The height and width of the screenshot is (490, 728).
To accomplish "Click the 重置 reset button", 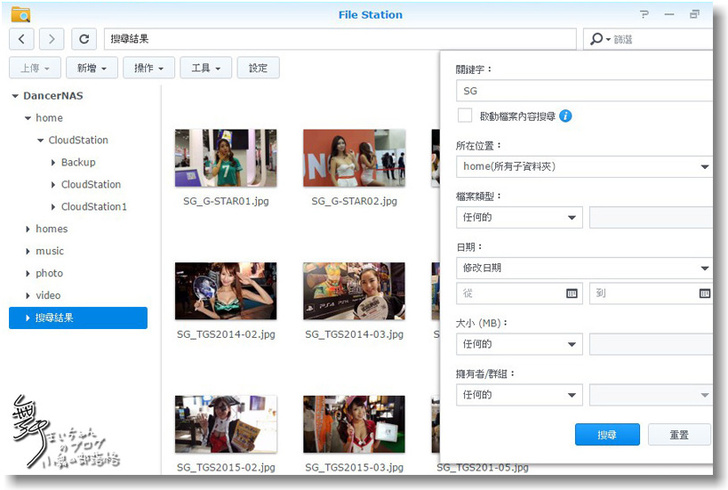I will pos(679,435).
